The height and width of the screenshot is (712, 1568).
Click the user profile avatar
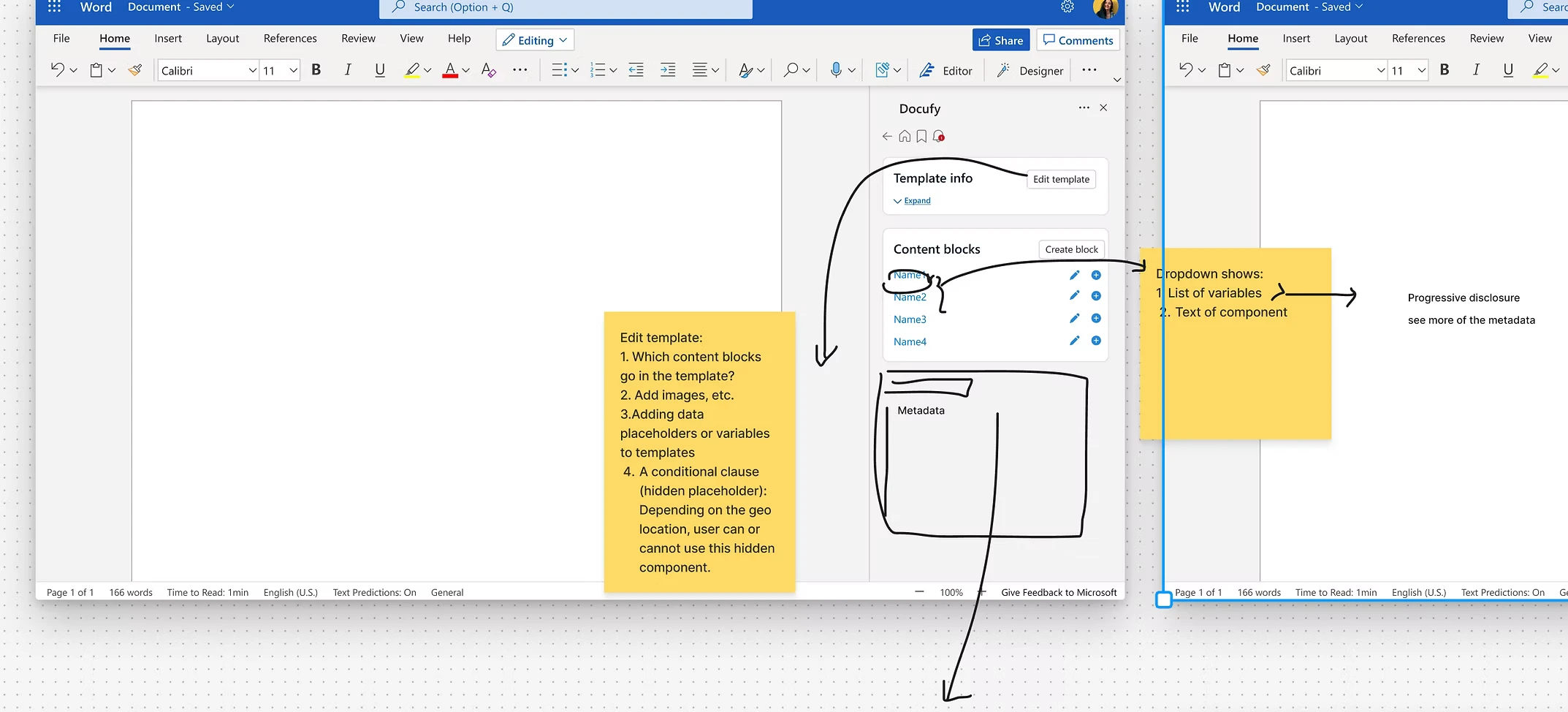1105,8
